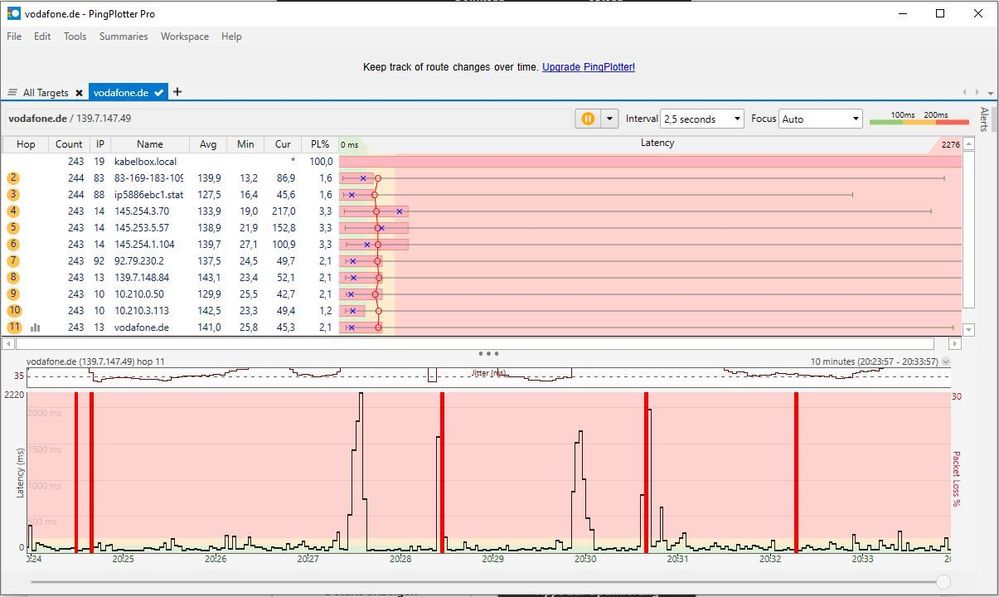999x597 pixels.
Task: Click the 139.7.148.84 hop name
Action: pyautogui.click(x=142, y=277)
